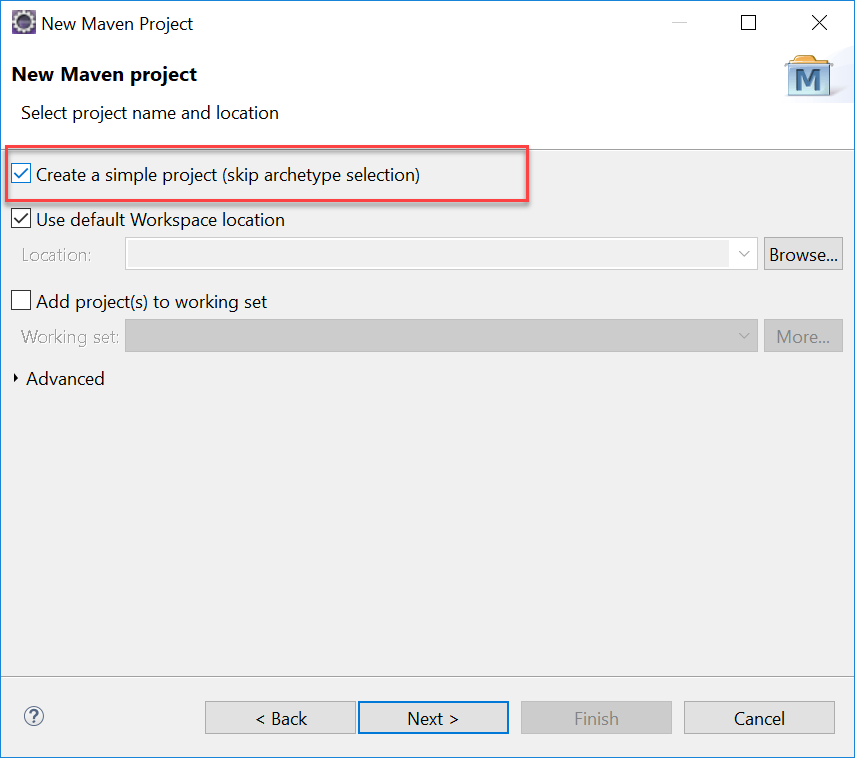Open the help icon at bottom left
The image size is (855, 758).
(x=33, y=717)
